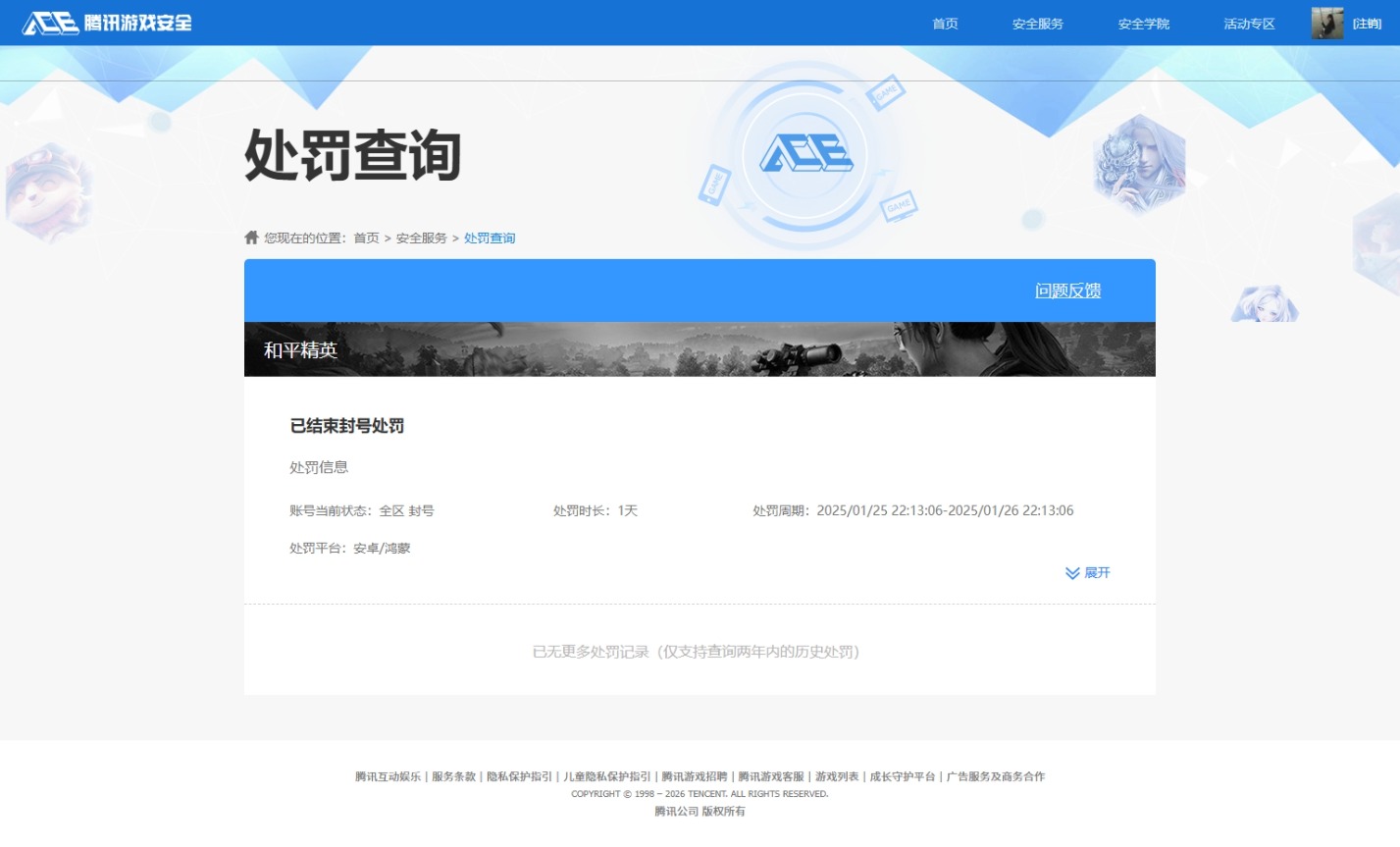Expand the punishment details via 展开

1096,572
